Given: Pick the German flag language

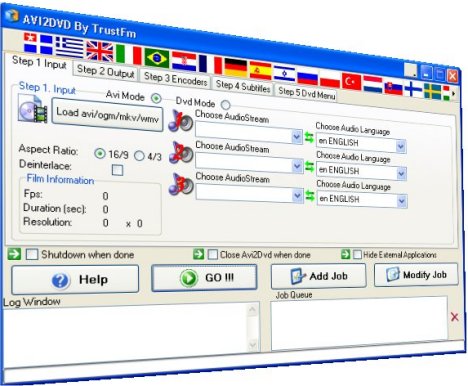Looking at the screenshot, I should point(235,68).
